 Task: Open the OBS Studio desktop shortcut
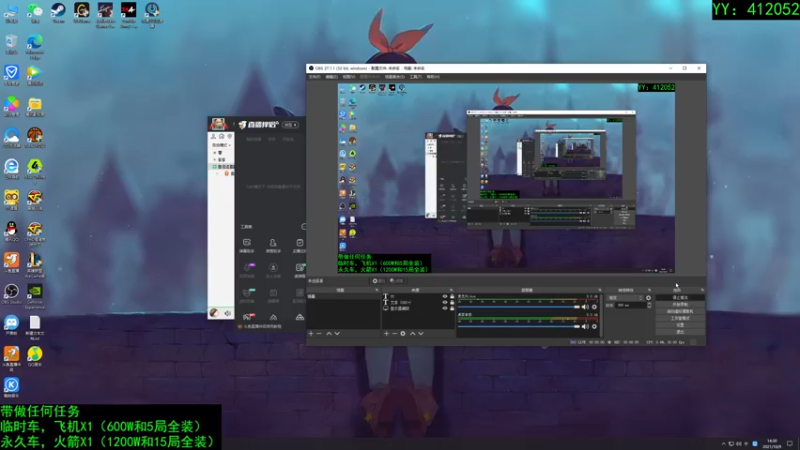tap(11, 294)
